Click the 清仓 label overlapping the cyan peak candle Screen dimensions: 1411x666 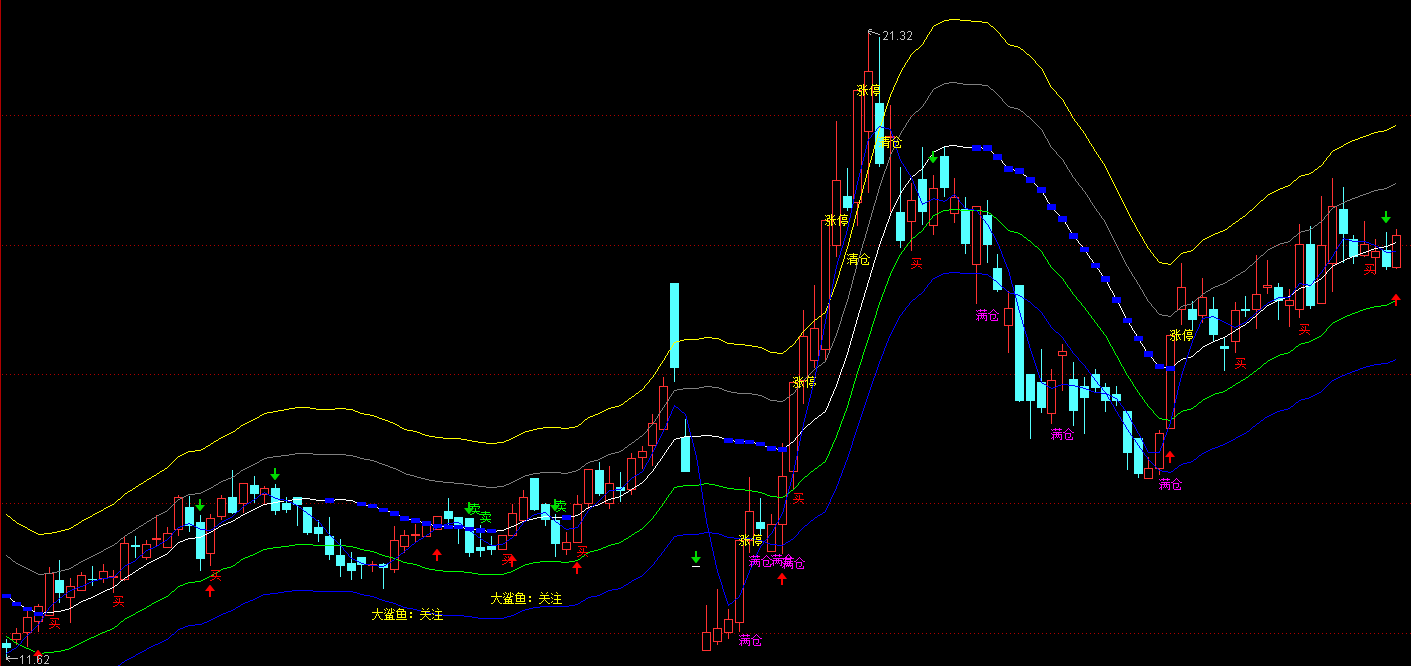pos(889,143)
